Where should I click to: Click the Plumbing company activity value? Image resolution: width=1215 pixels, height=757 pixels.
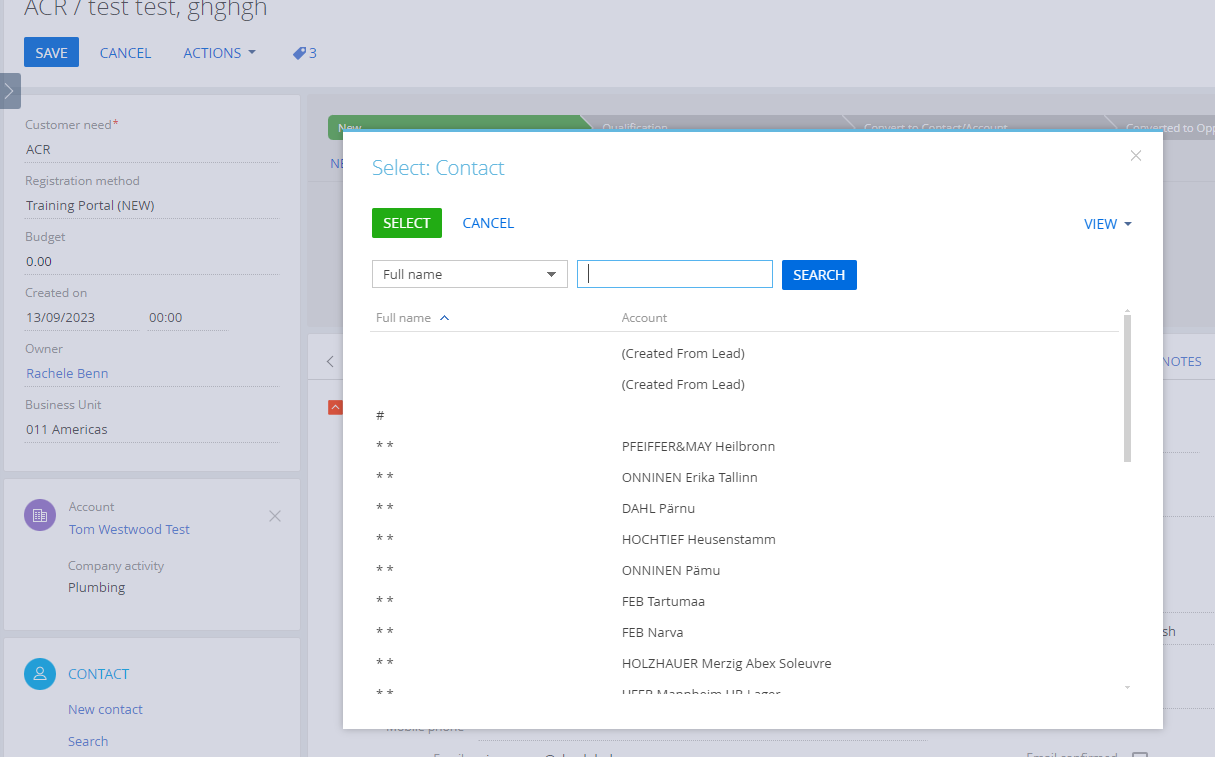[x=97, y=587]
